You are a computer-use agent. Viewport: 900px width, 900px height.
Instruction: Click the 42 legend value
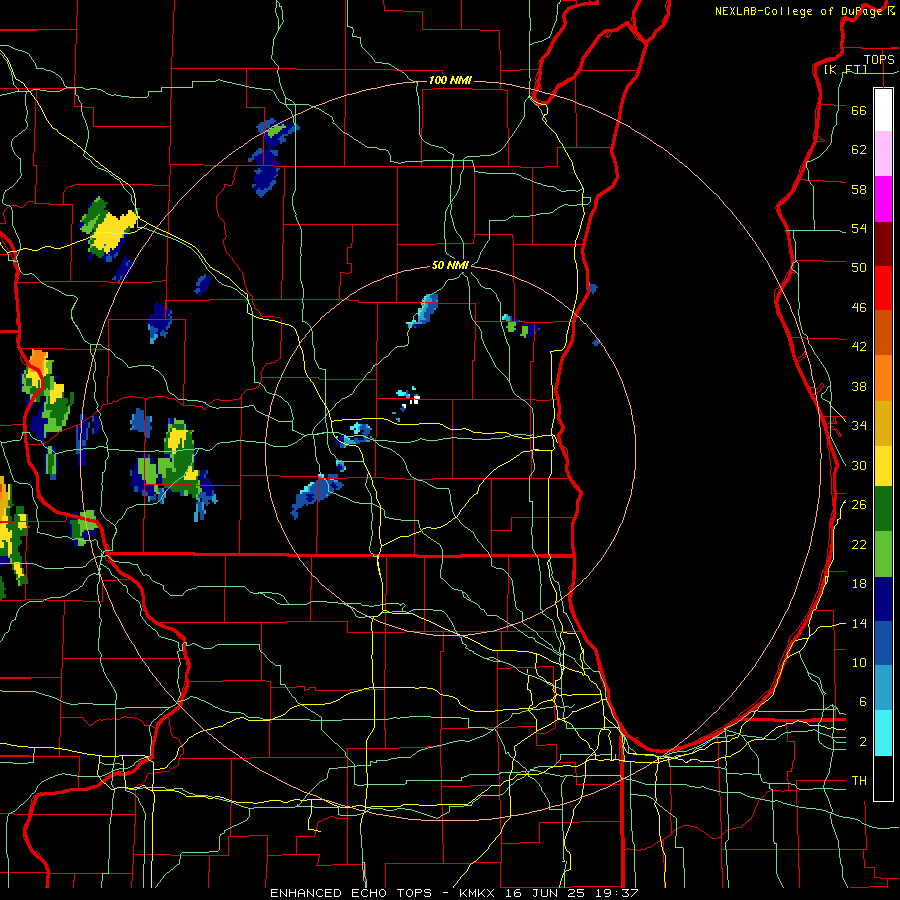859,347
